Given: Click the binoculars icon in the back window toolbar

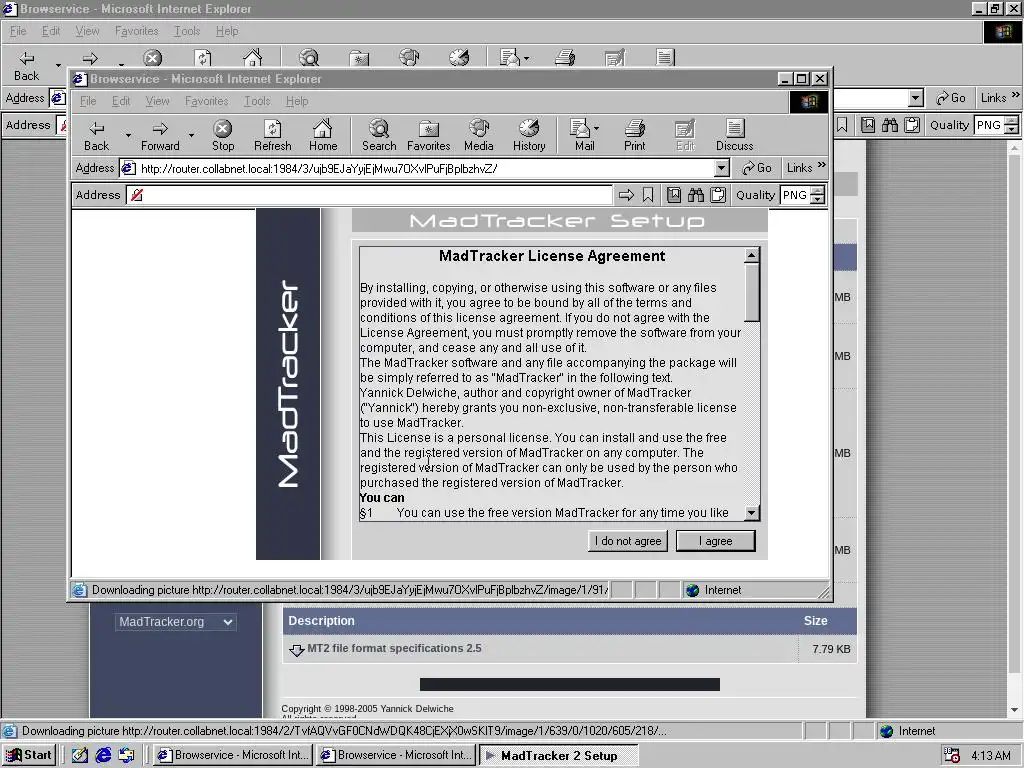Looking at the screenshot, I should coord(890,125).
